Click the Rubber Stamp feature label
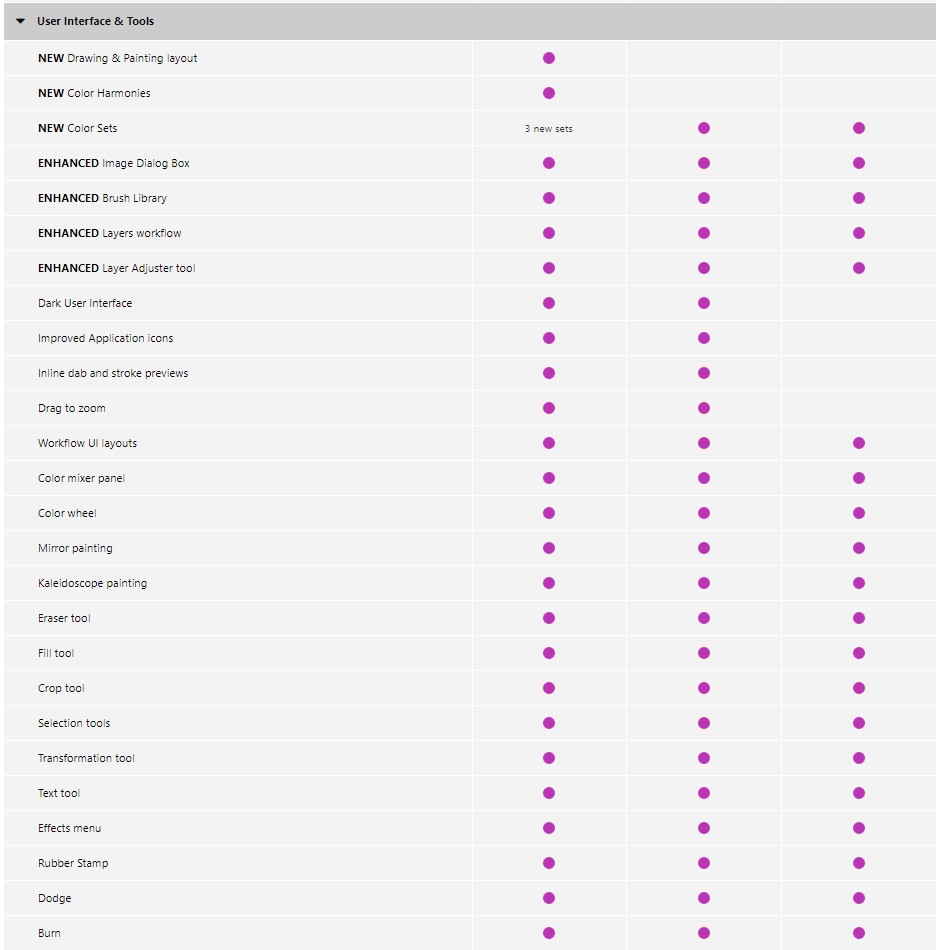This screenshot has width=941, height=950. [73, 863]
